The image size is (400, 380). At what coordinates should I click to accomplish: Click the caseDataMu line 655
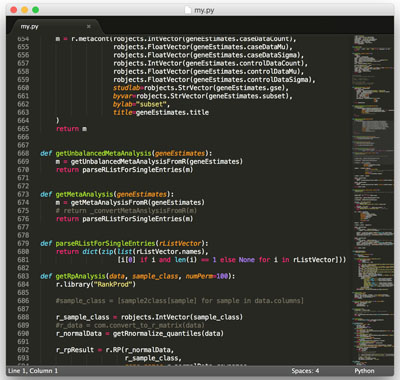pos(203,47)
